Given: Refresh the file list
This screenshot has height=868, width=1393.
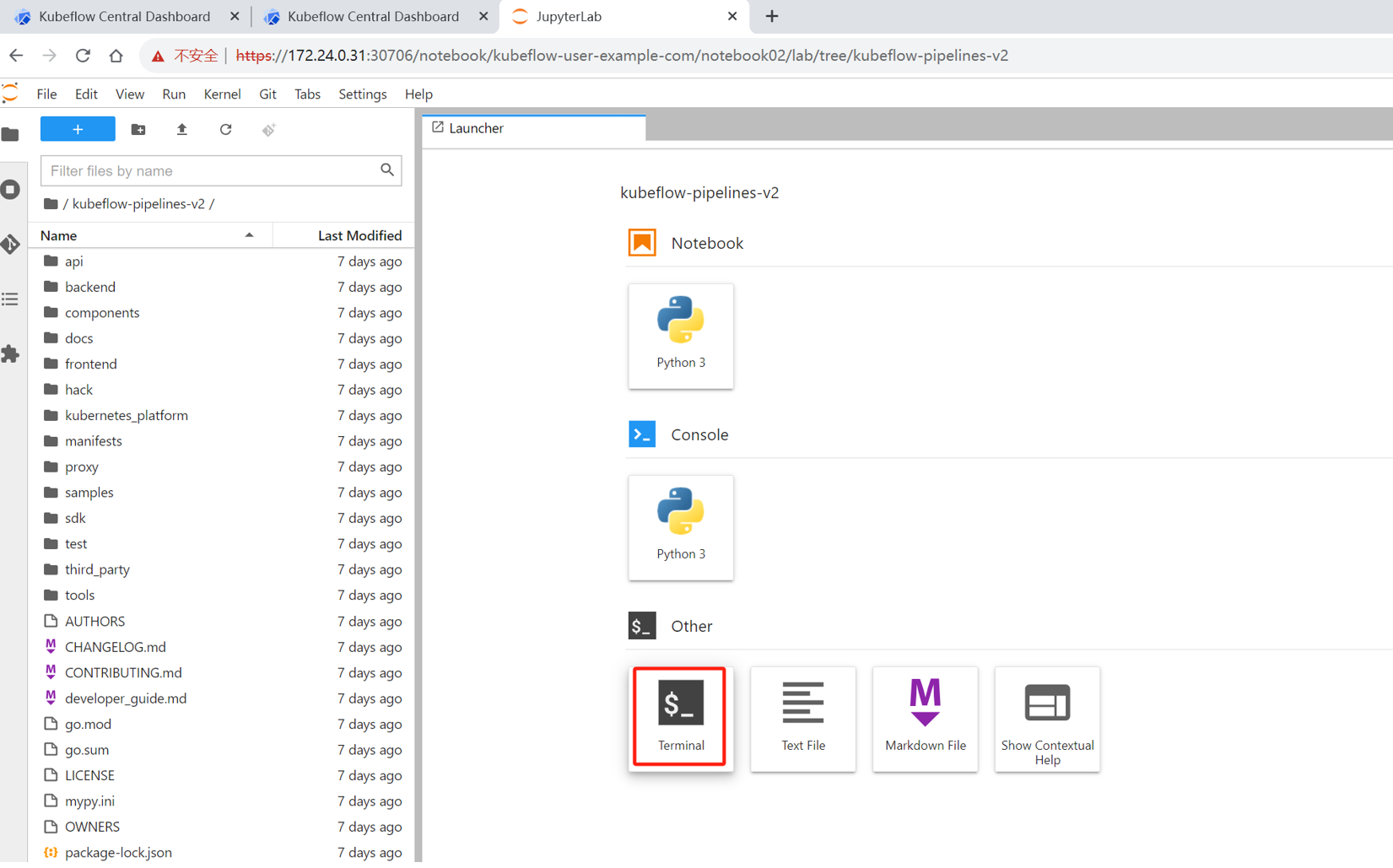Looking at the screenshot, I should (225, 129).
